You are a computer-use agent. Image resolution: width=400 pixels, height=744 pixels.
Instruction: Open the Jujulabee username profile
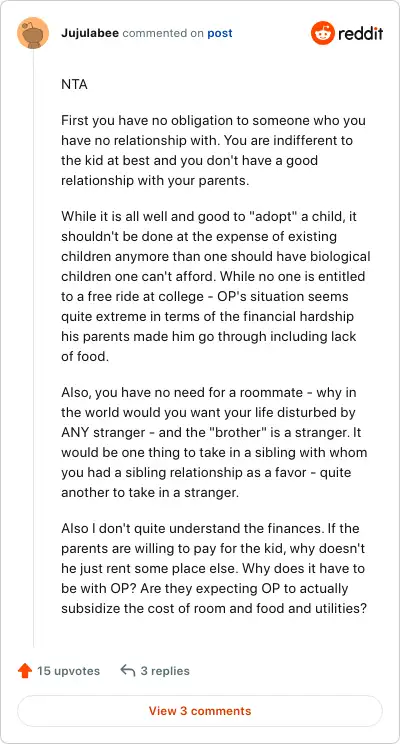90,33
